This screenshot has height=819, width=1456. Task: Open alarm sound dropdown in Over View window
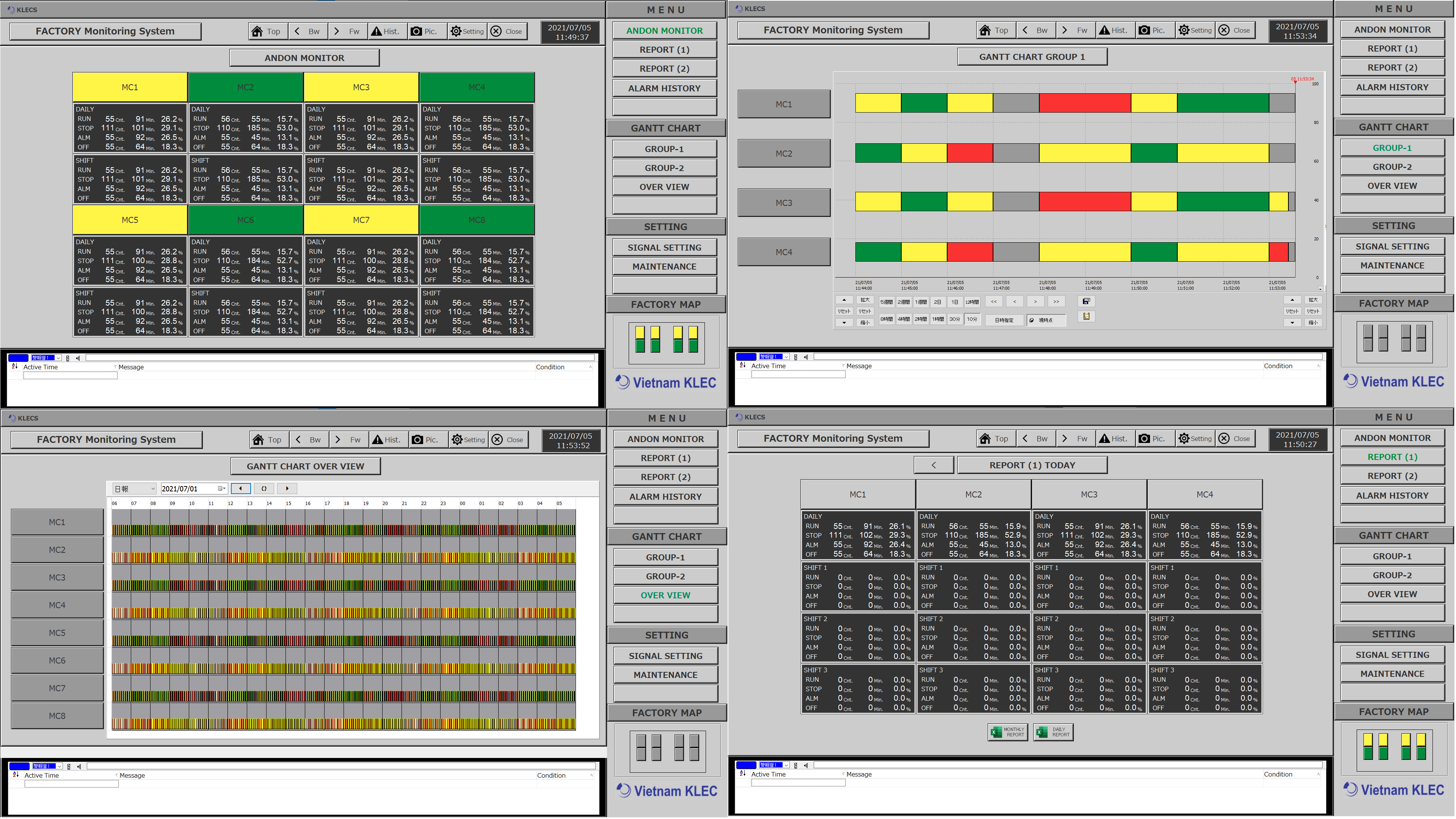pyautogui.click(x=47, y=767)
